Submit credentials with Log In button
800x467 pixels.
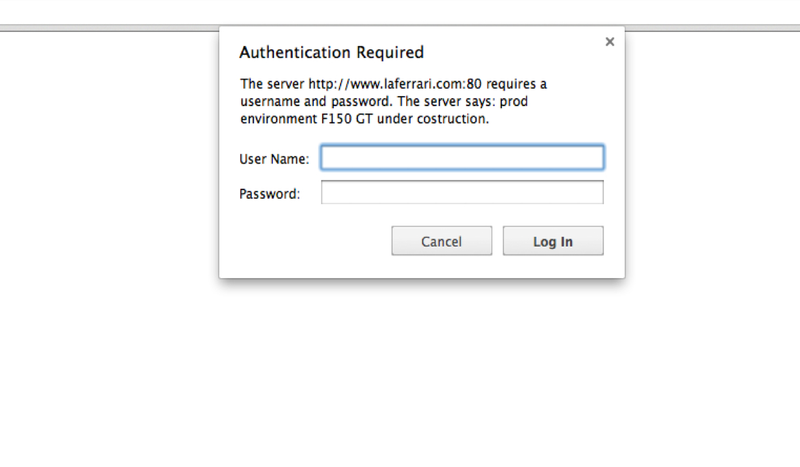click(553, 241)
